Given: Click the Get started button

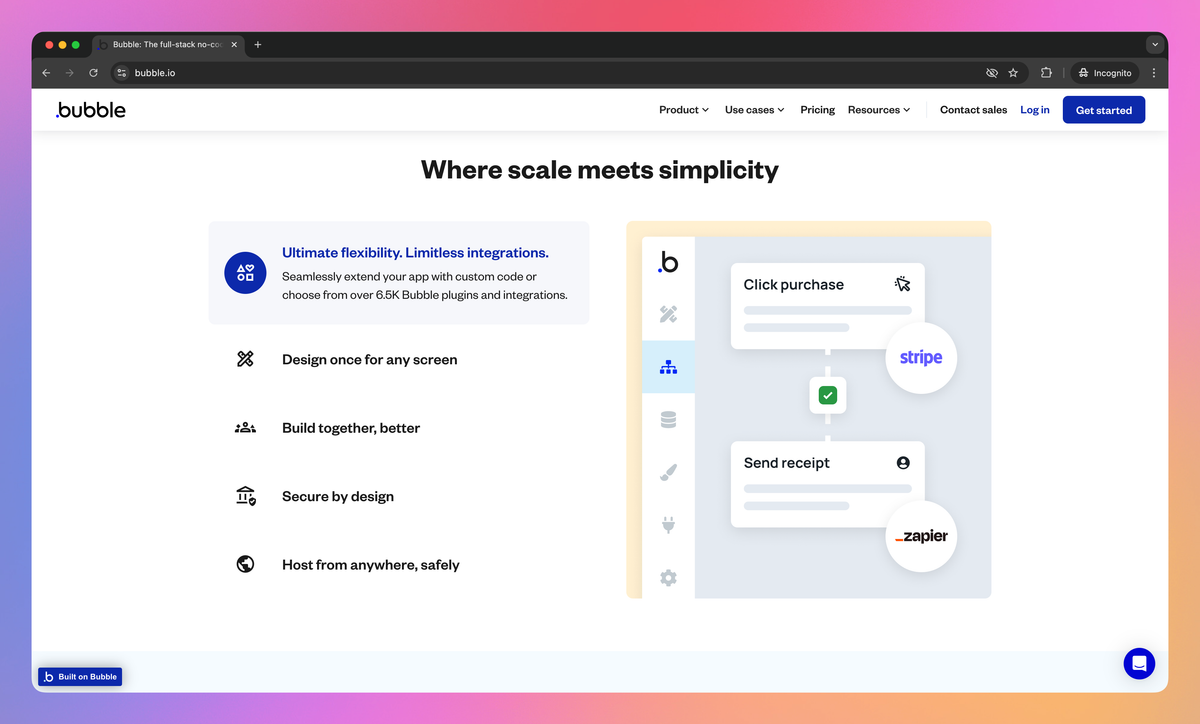Looking at the screenshot, I should coord(1104,110).
